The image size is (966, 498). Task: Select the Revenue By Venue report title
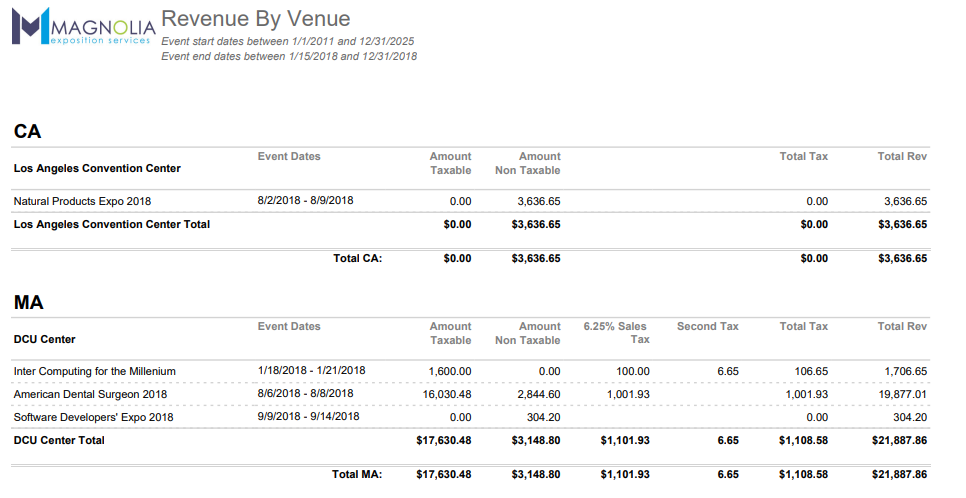tap(255, 18)
